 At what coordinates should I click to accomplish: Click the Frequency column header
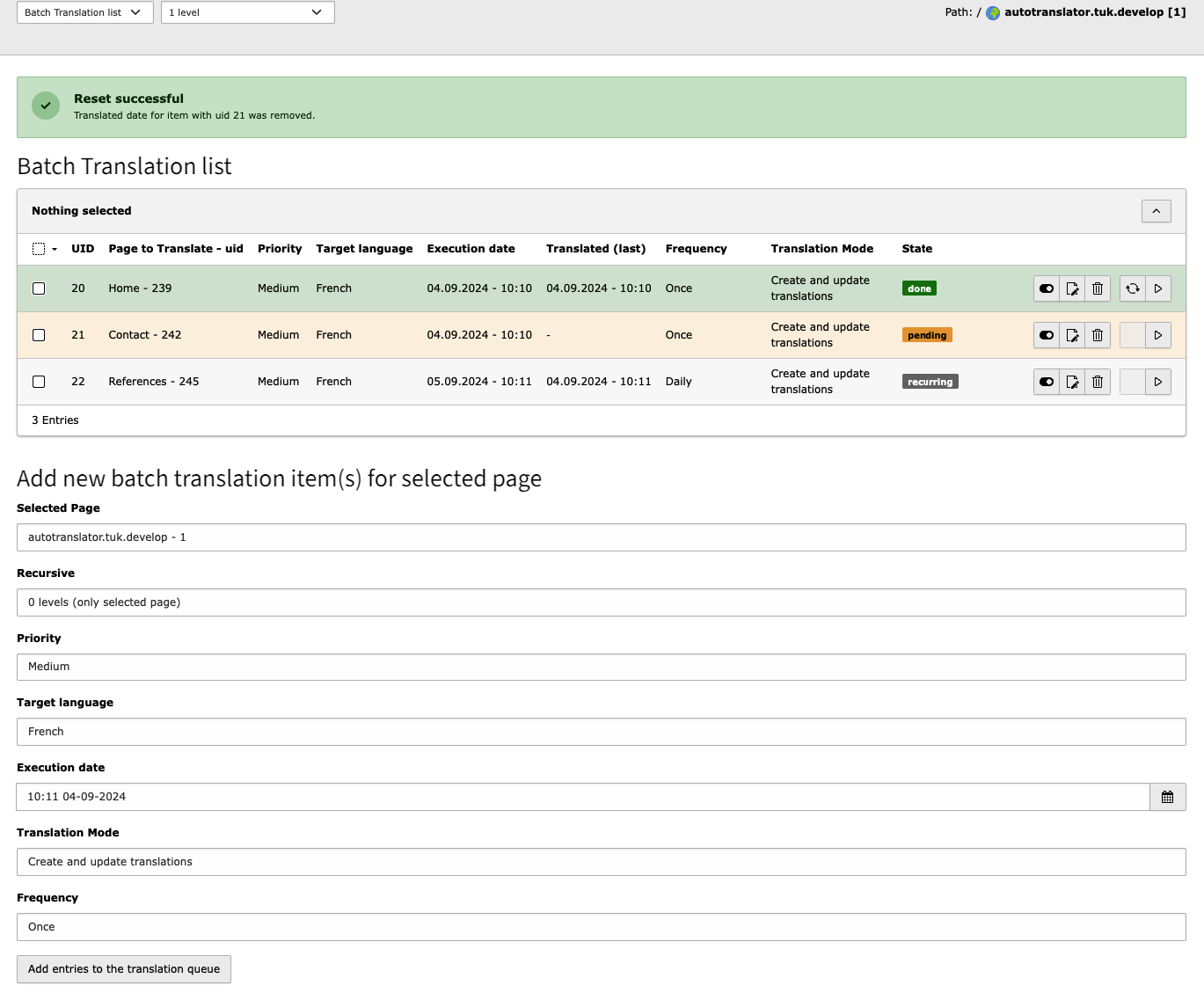pos(696,249)
